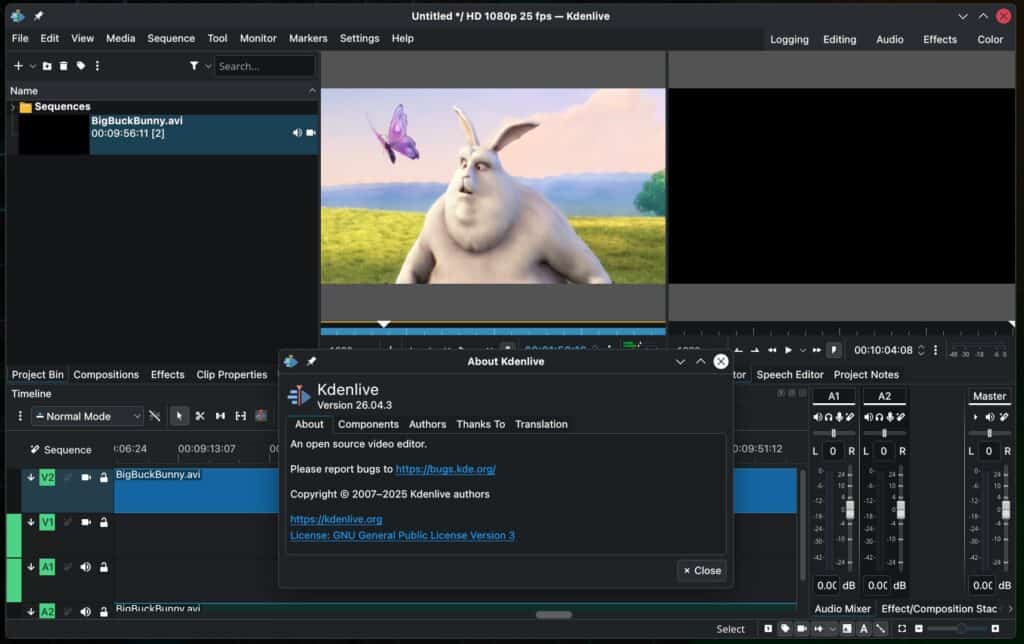Click the video icon on BigBuckBunny.avi bin clip
Screen dimensions: 1024x644
(x=311, y=133)
